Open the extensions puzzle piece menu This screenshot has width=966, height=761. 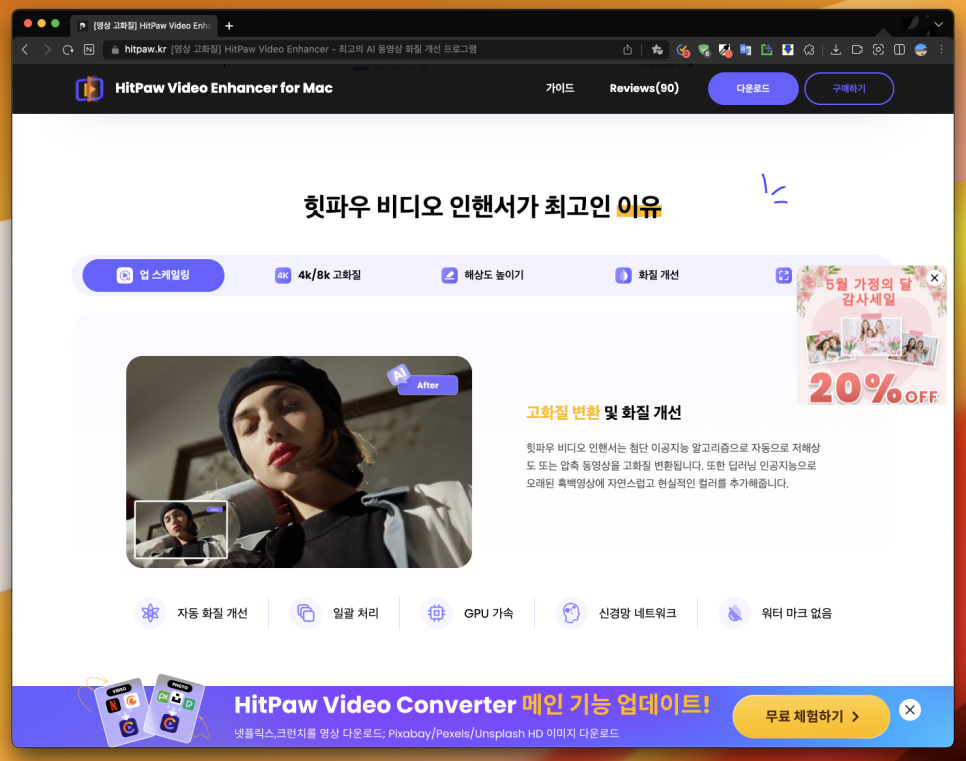tap(809, 49)
